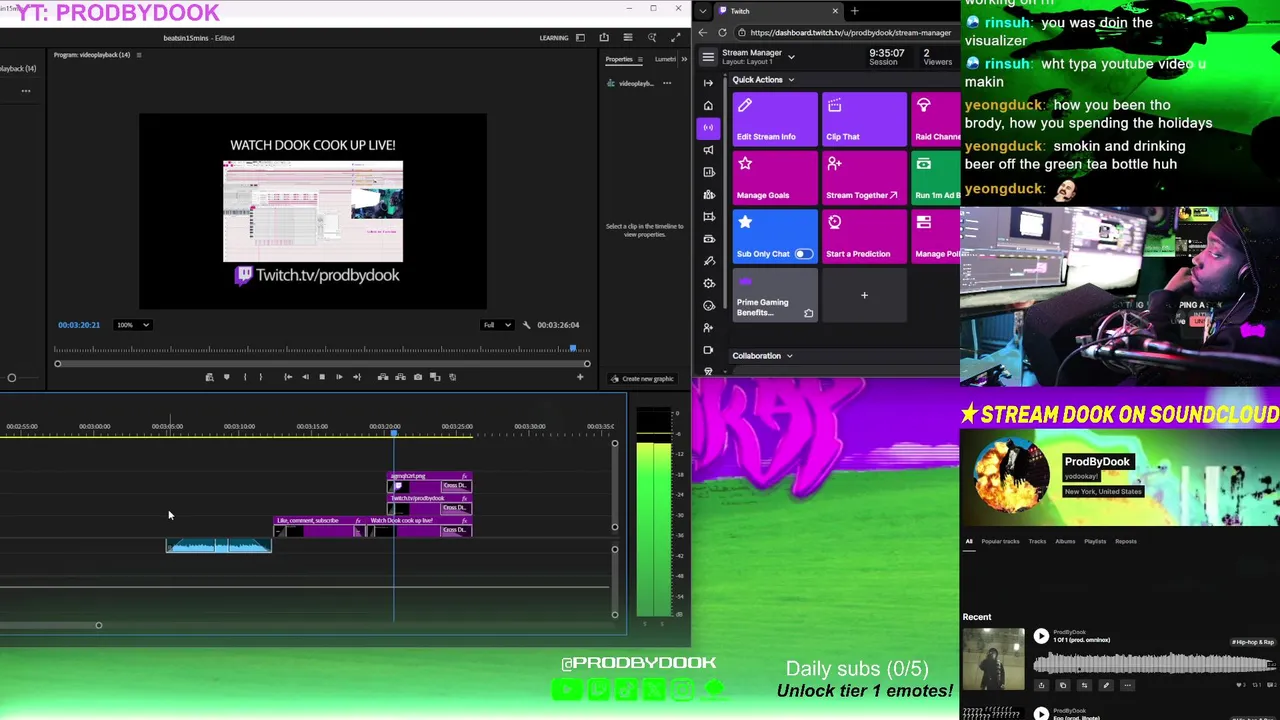The image size is (1280, 720).
Task: Stop playback in the Premiere program monitor
Action: (322, 377)
